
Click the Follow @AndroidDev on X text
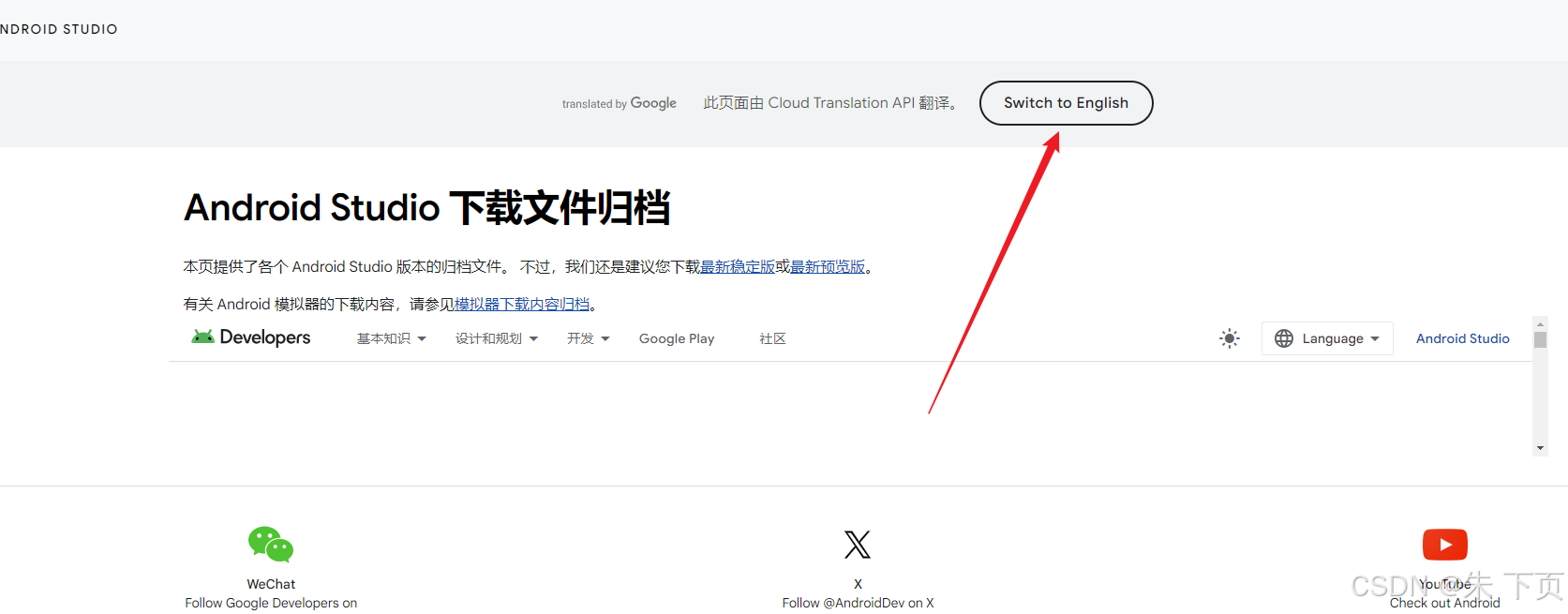858,603
